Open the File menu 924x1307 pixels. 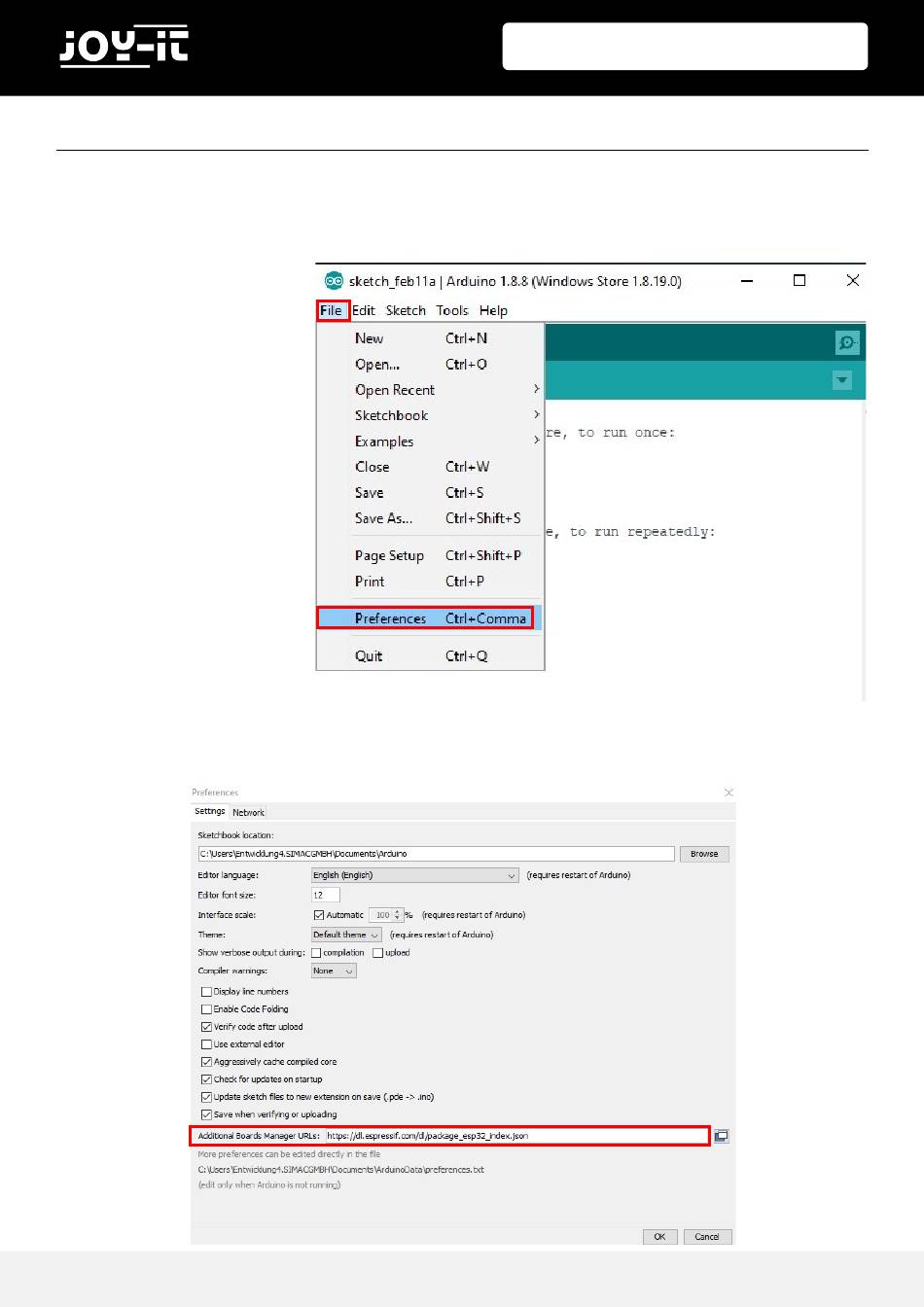332,311
